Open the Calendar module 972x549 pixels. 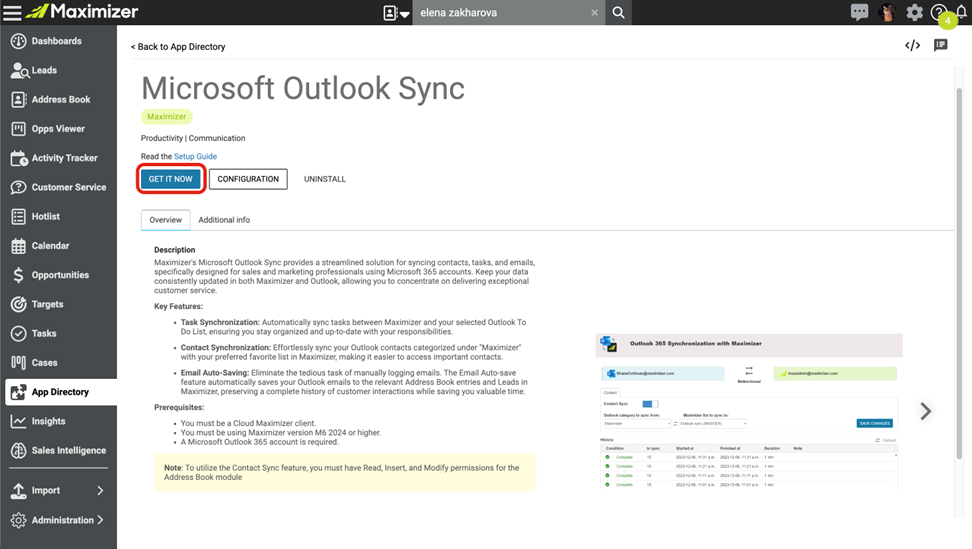click(58, 246)
